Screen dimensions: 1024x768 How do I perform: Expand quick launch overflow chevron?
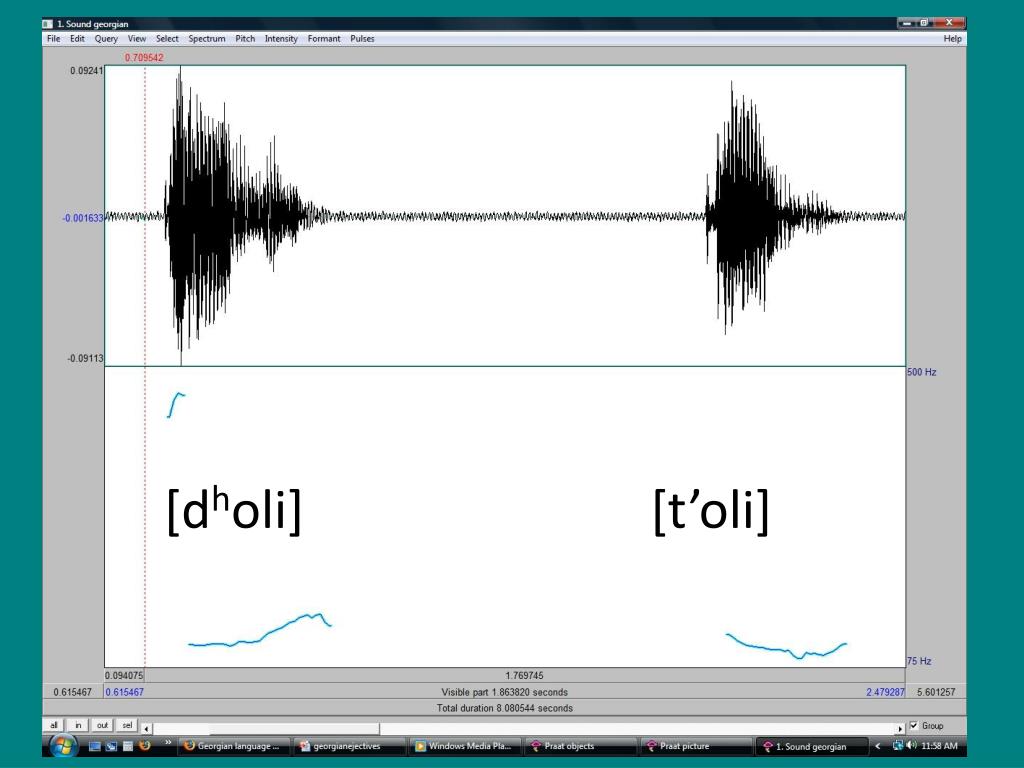pyautogui.click(x=168, y=742)
